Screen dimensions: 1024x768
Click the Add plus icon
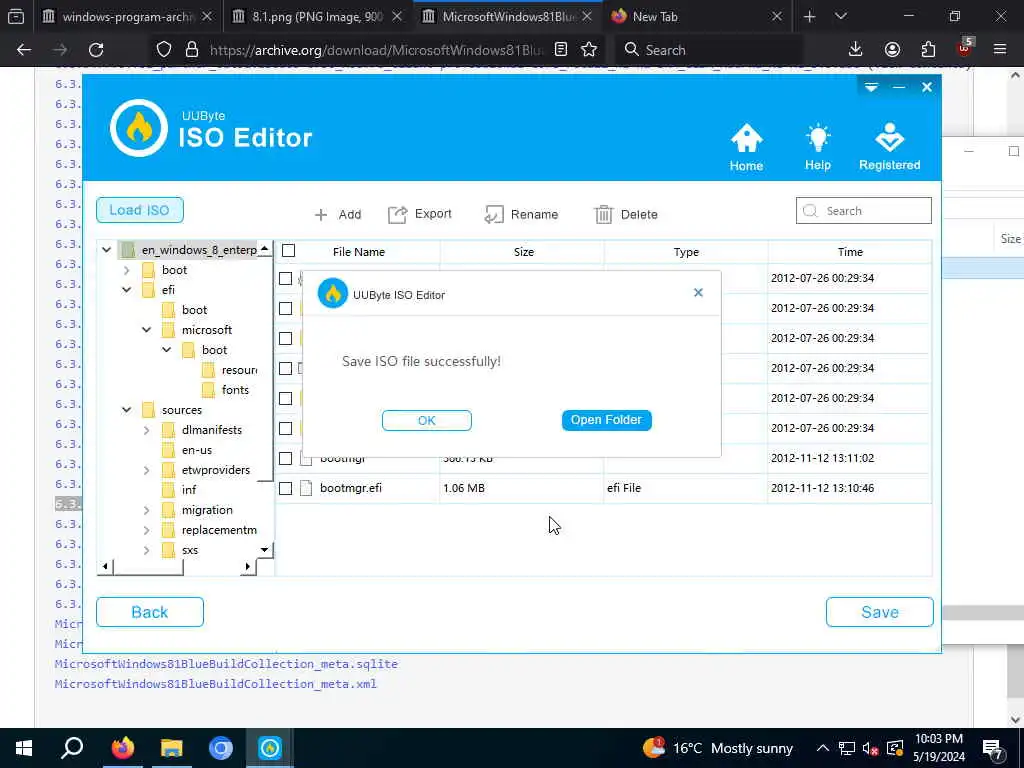point(321,214)
